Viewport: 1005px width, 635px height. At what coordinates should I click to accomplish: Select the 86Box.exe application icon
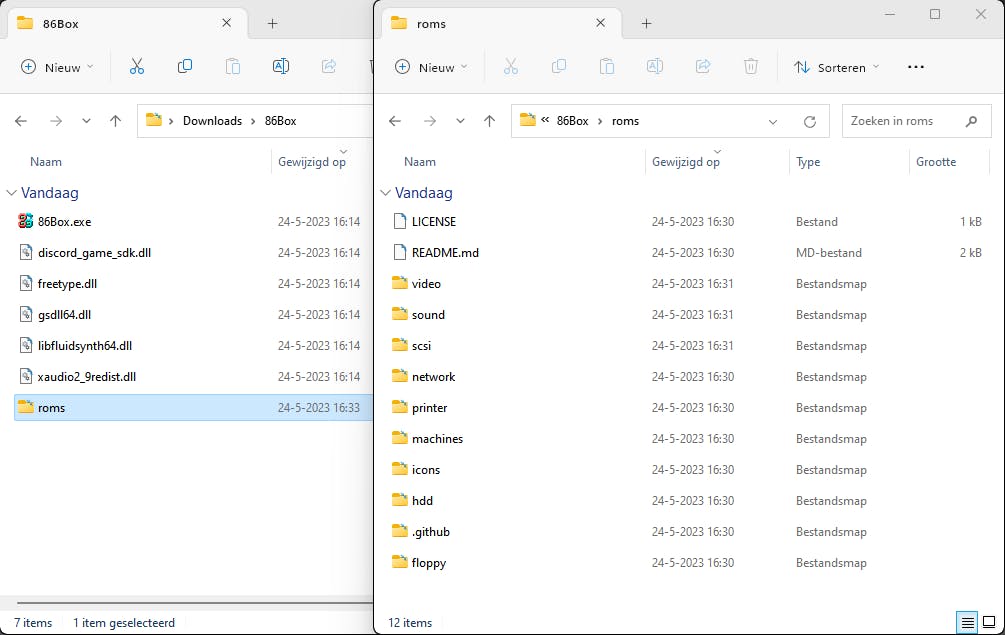point(26,222)
